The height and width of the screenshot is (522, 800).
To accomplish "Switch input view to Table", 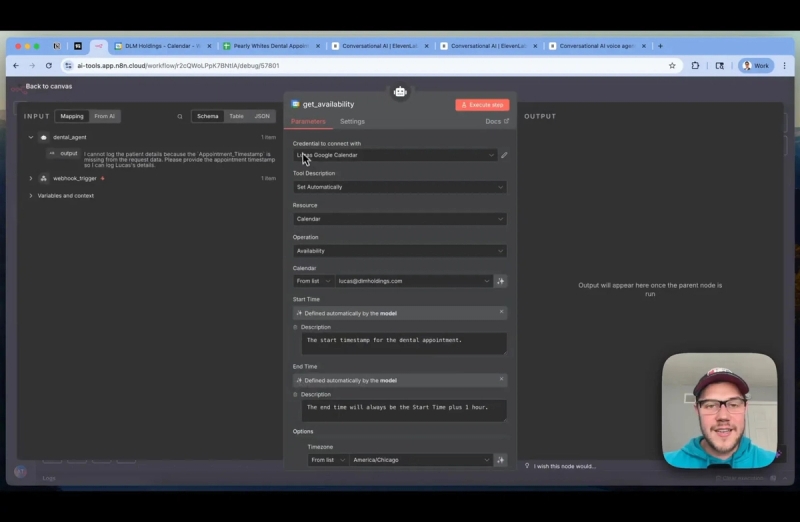I will coord(236,116).
